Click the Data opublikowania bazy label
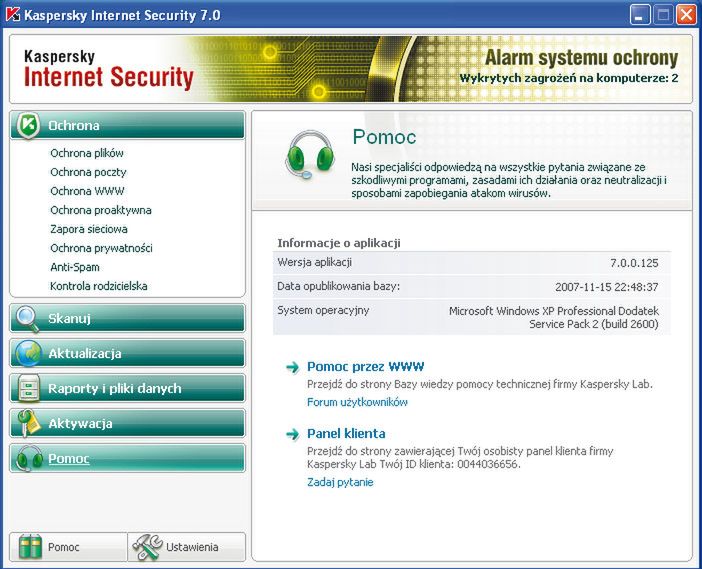This screenshot has width=702, height=569. [x=338, y=287]
